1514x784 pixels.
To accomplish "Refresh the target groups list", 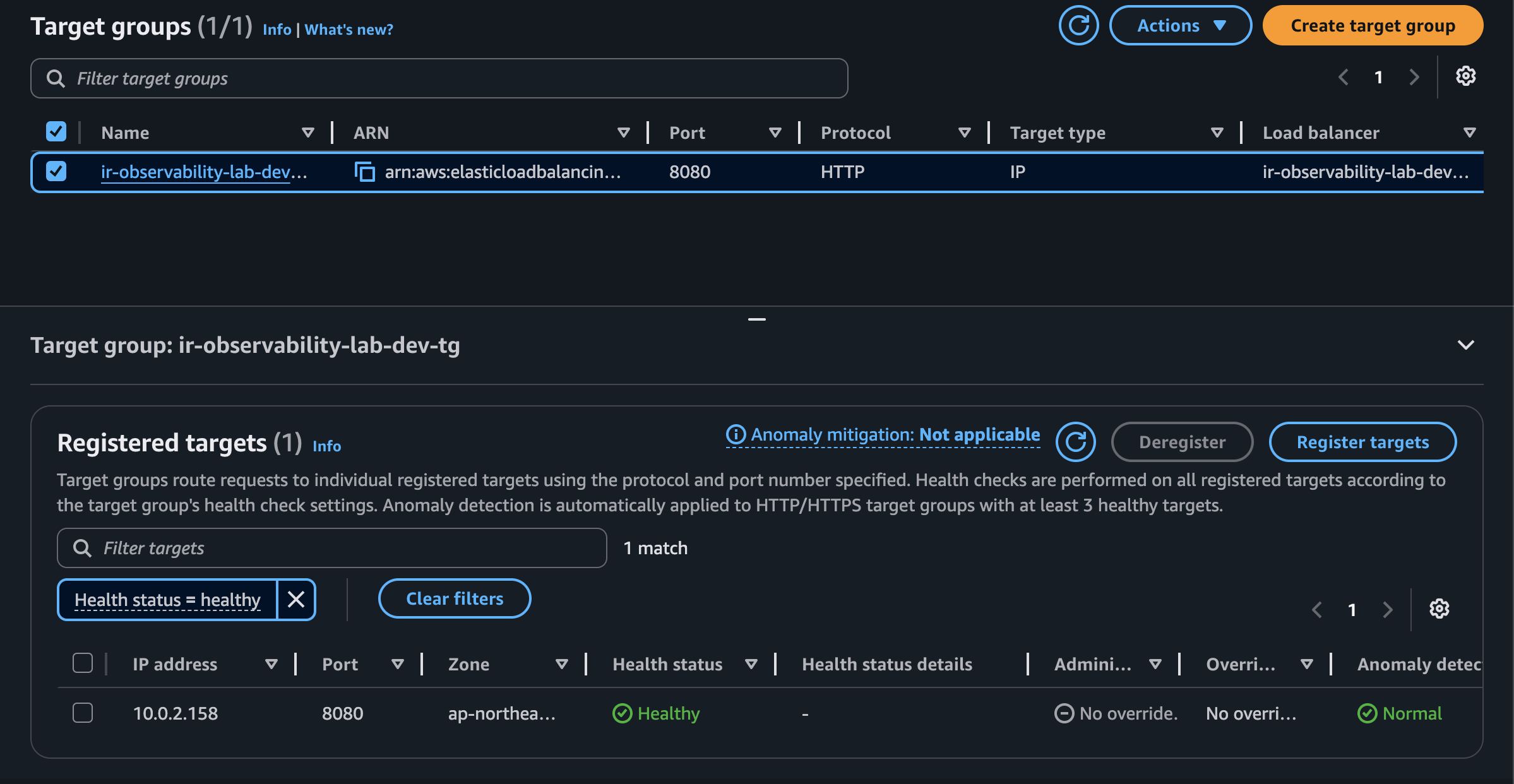I will (1078, 25).
